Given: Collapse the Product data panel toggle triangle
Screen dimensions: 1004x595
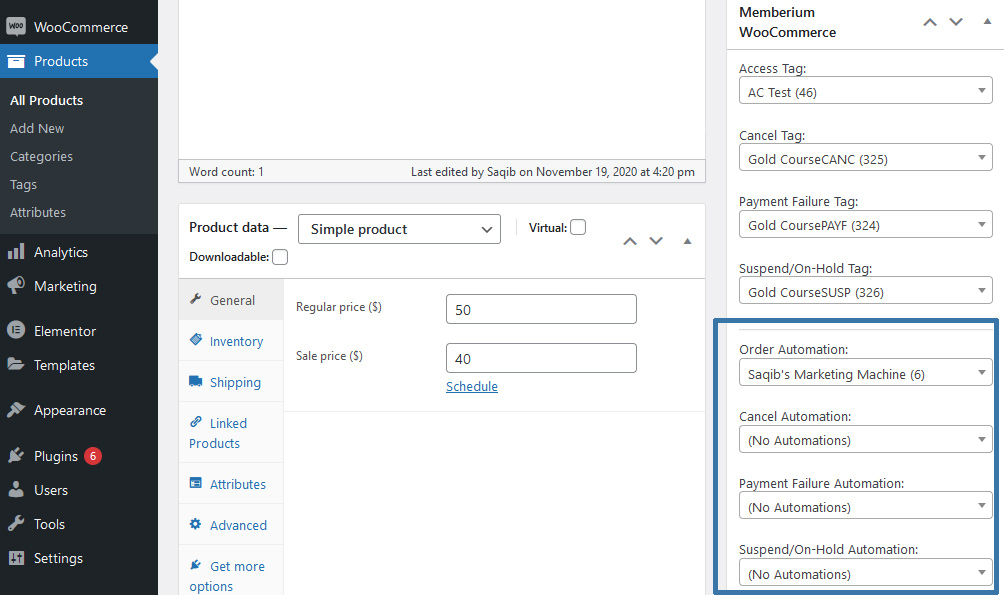Looking at the screenshot, I should 687,241.
